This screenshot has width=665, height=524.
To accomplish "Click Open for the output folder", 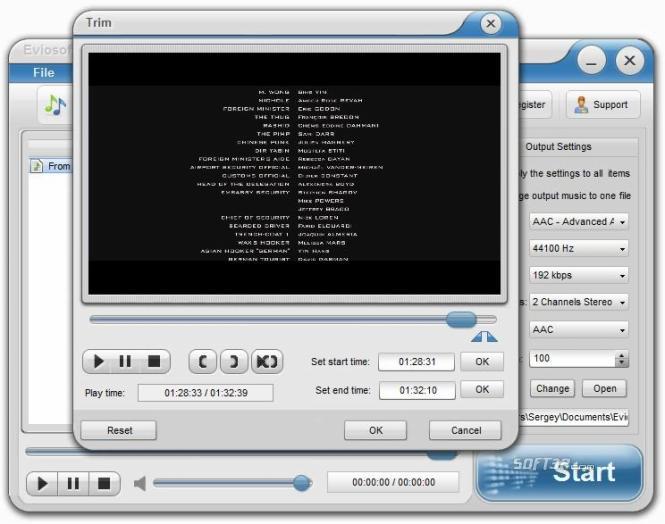I will 604,388.
